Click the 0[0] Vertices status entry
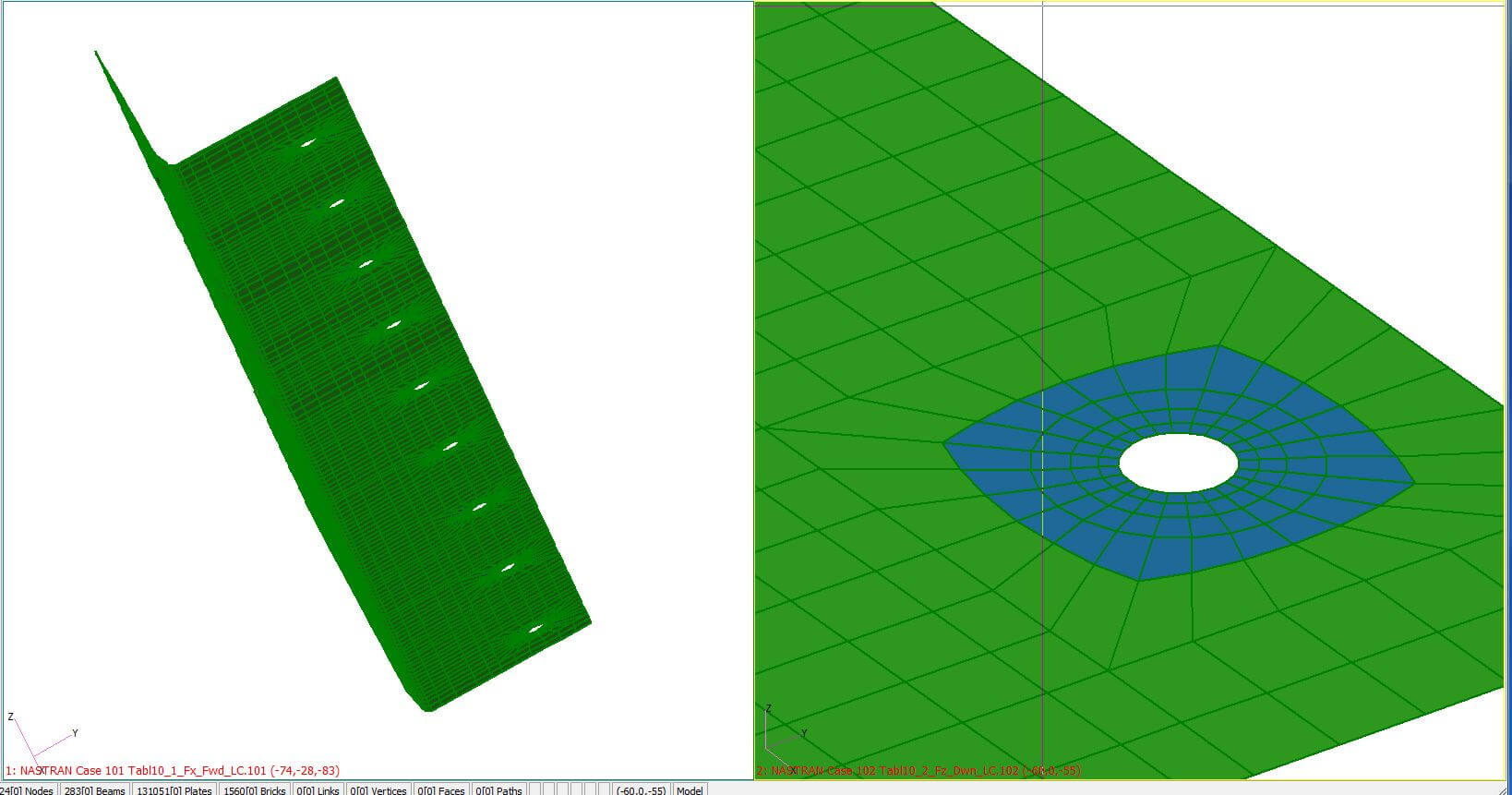The width and height of the screenshot is (1512, 795). (378, 790)
